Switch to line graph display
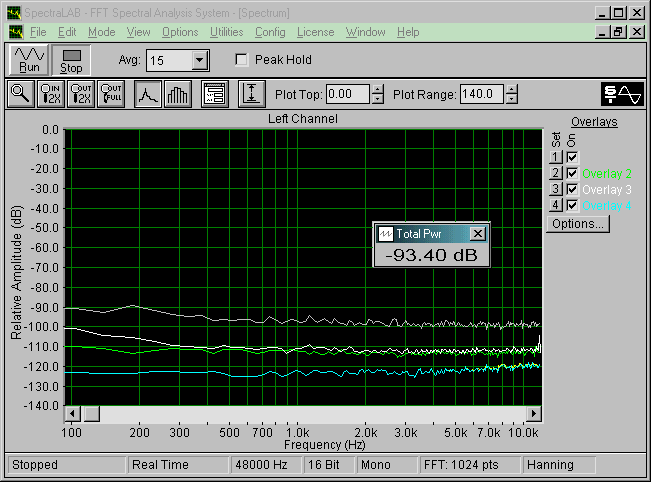Screen dimensions: 651x482 click(x=148, y=94)
